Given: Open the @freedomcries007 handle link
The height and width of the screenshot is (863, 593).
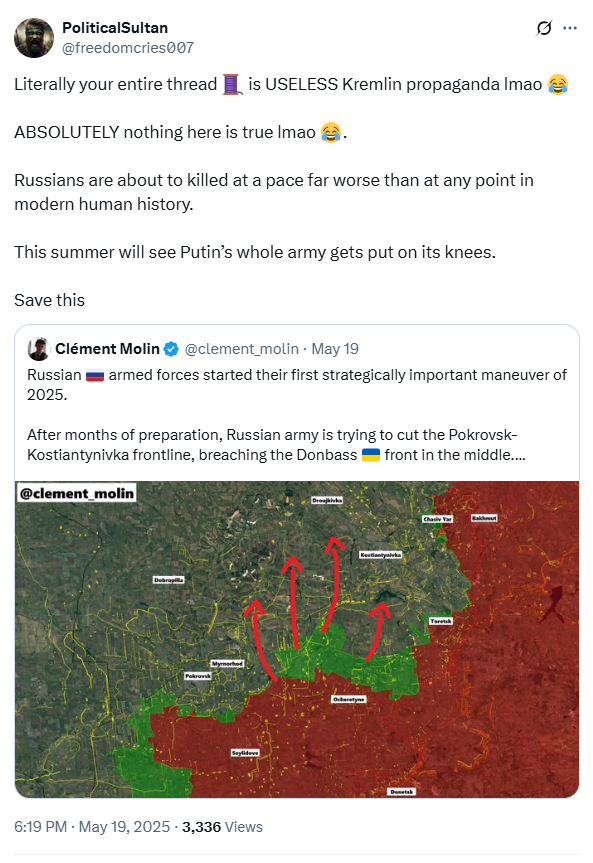Looking at the screenshot, I should pyautogui.click(x=128, y=48).
